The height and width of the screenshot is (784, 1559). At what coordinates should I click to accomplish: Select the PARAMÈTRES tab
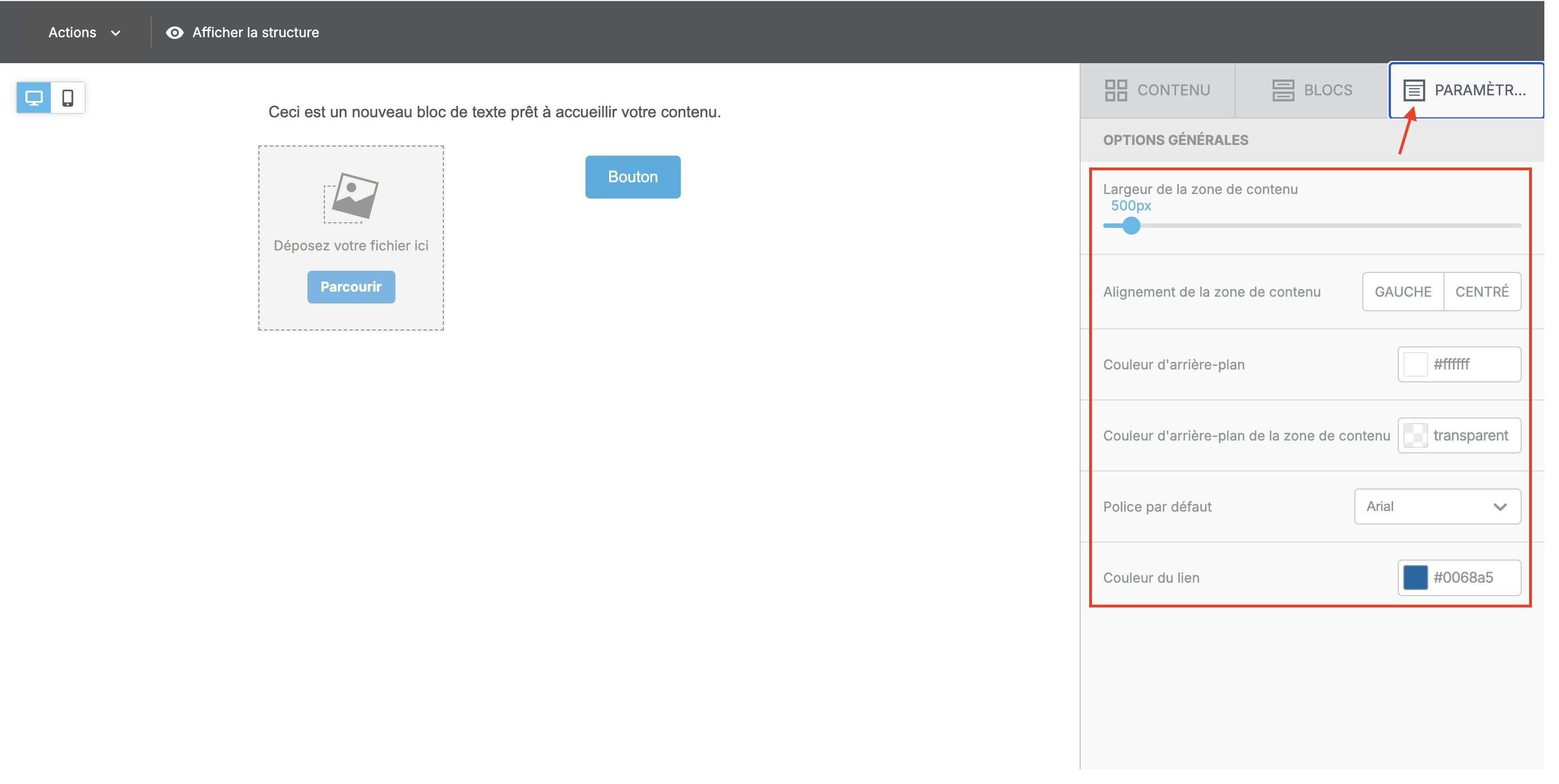[1466, 90]
